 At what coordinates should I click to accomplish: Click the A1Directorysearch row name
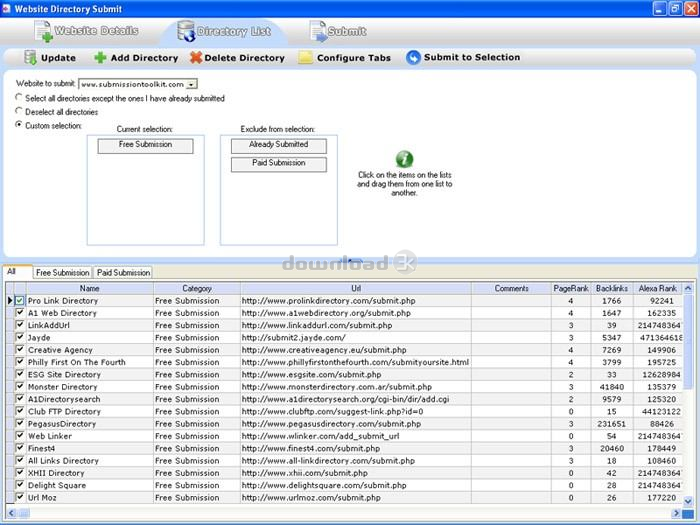(64, 399)
